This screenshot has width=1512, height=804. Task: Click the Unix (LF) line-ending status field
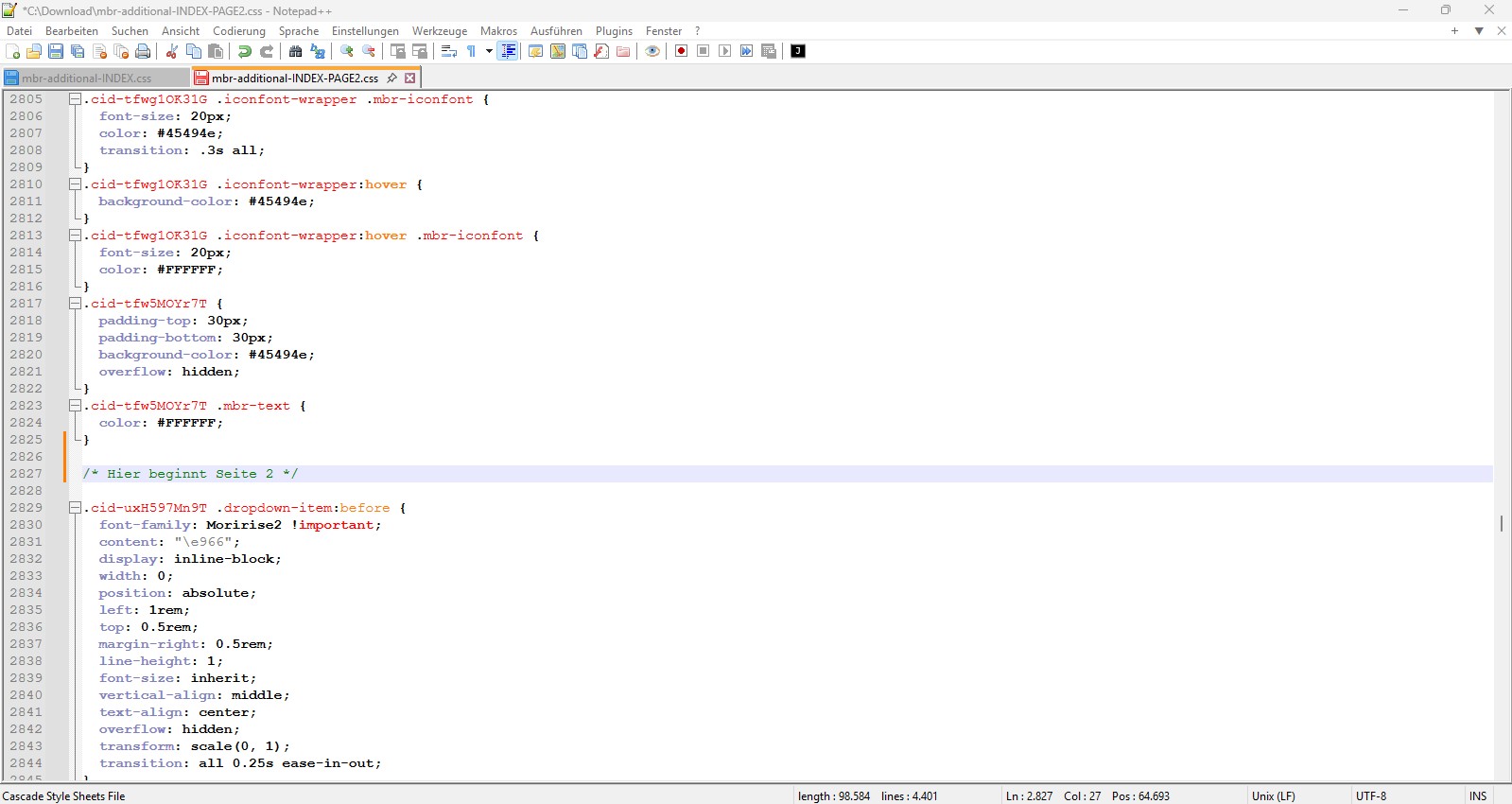click(x=1273, y=796)
